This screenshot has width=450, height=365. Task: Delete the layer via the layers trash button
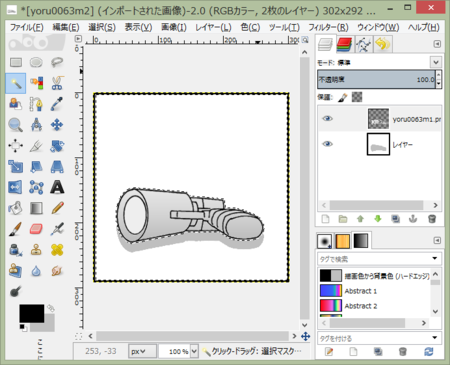click(432, 219)
